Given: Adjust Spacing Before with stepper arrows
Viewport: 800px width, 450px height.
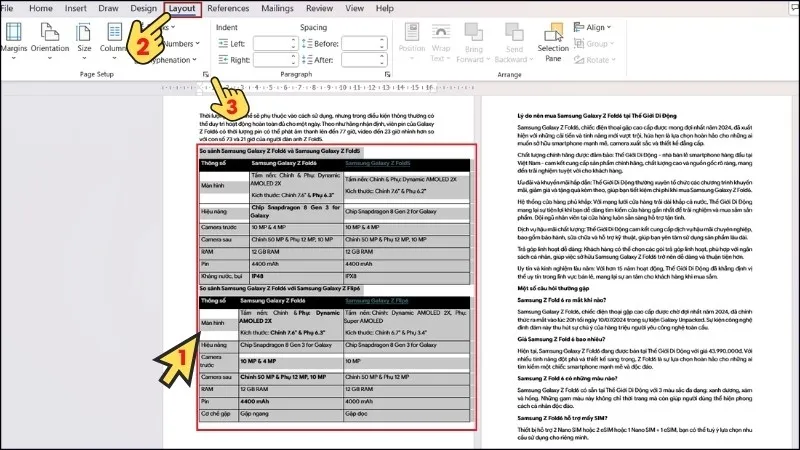Looking at the screenshot, I should pos(382,44).
